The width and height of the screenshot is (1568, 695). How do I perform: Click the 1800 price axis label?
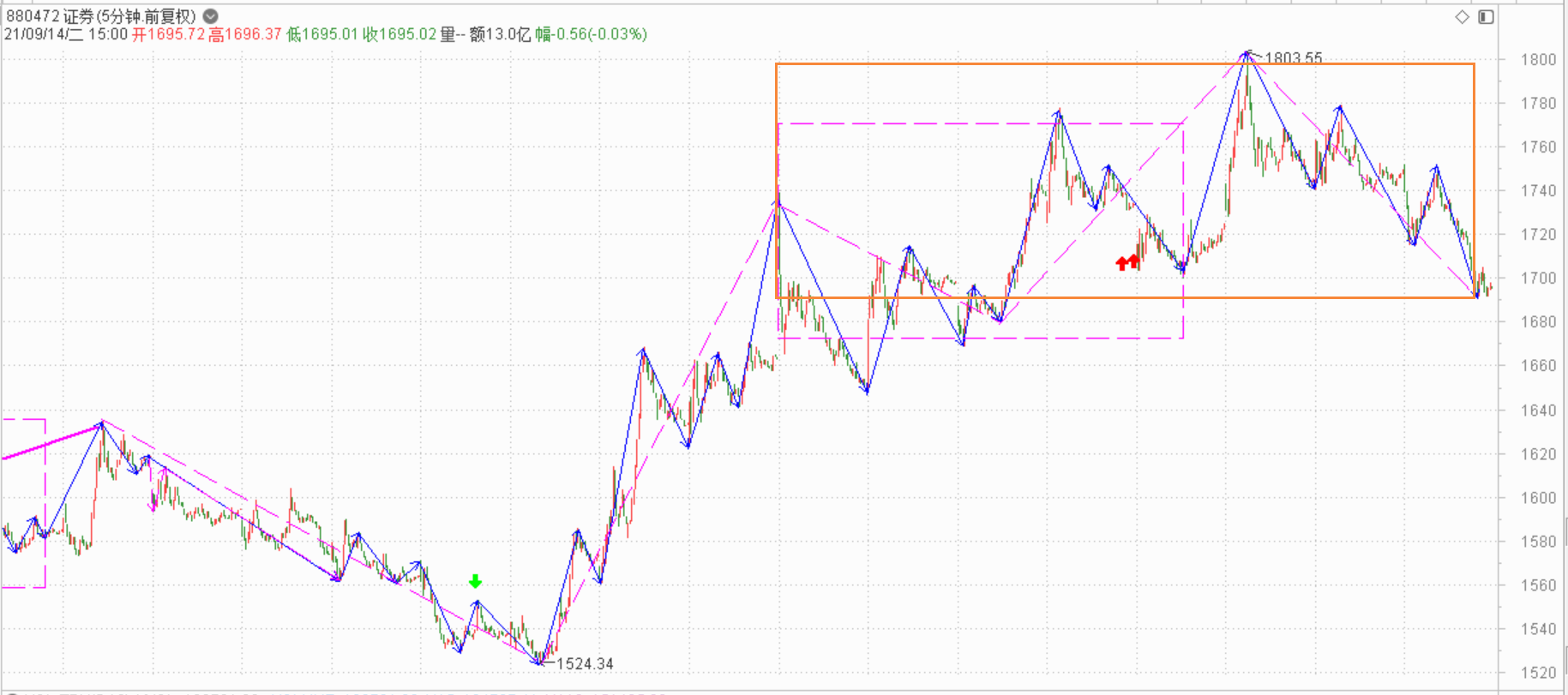pyautogui.click(x=1538, y=60)
